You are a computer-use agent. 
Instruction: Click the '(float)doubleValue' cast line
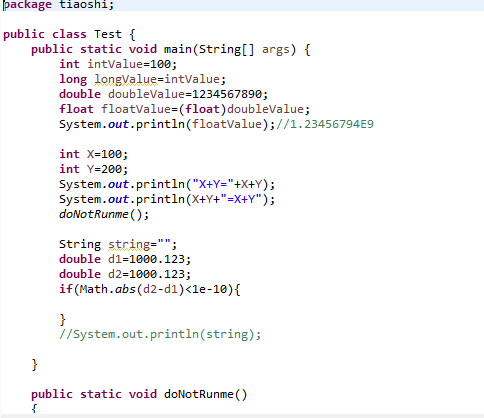click(x=184, y=109)
